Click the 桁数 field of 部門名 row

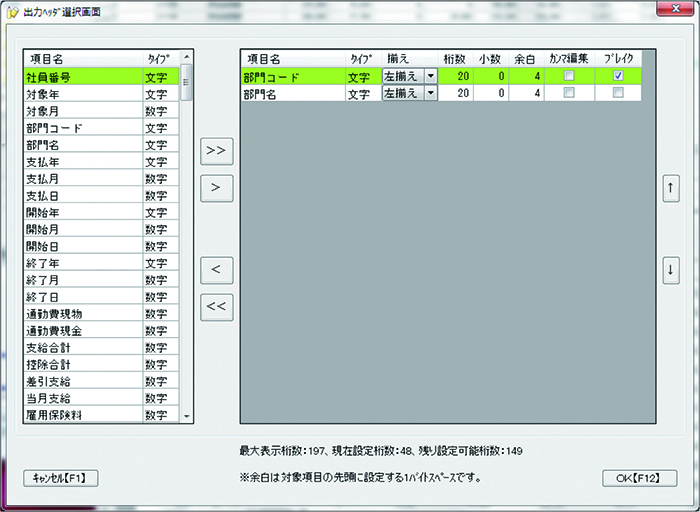tap(456, 93)
